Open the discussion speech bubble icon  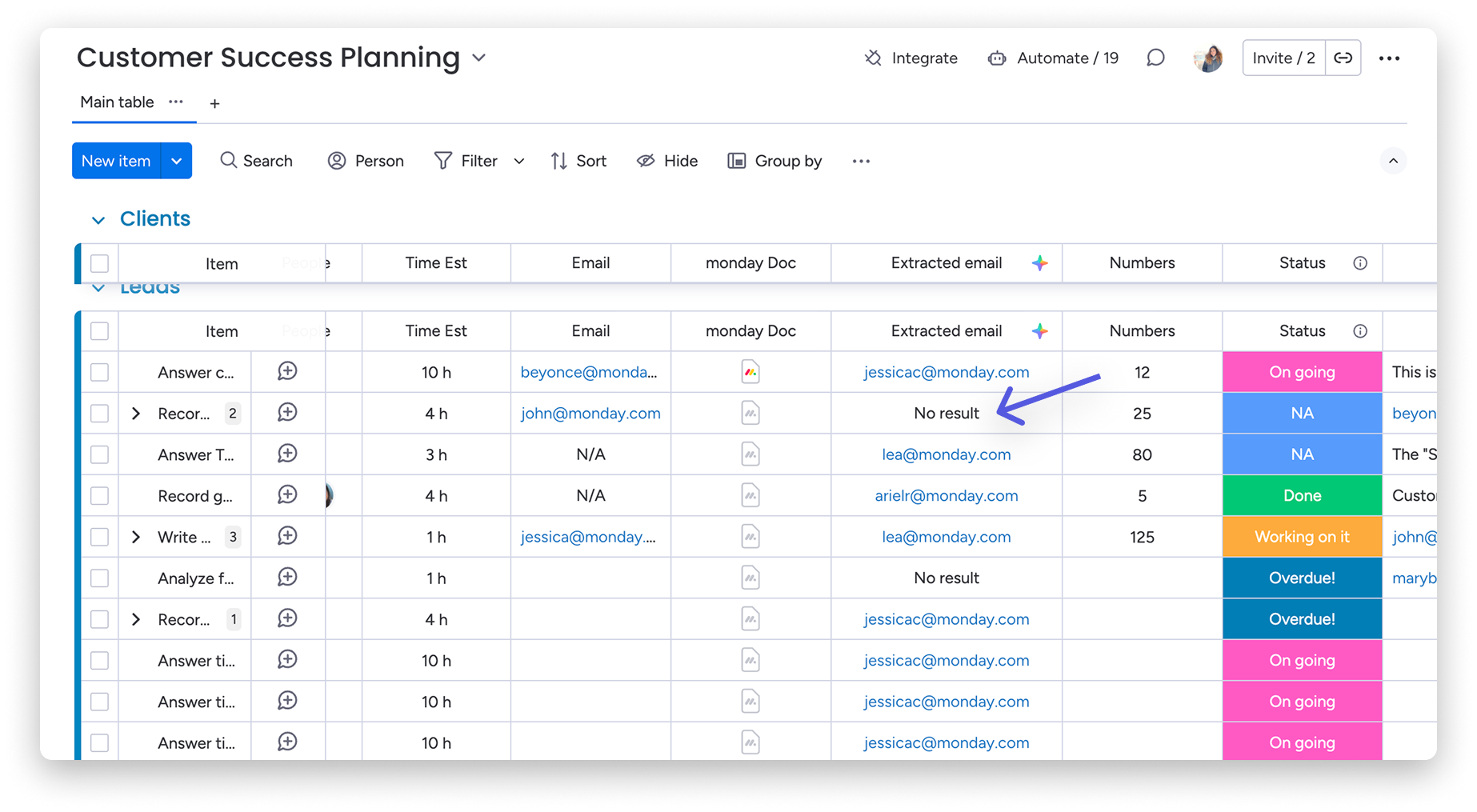(1155, 58)
